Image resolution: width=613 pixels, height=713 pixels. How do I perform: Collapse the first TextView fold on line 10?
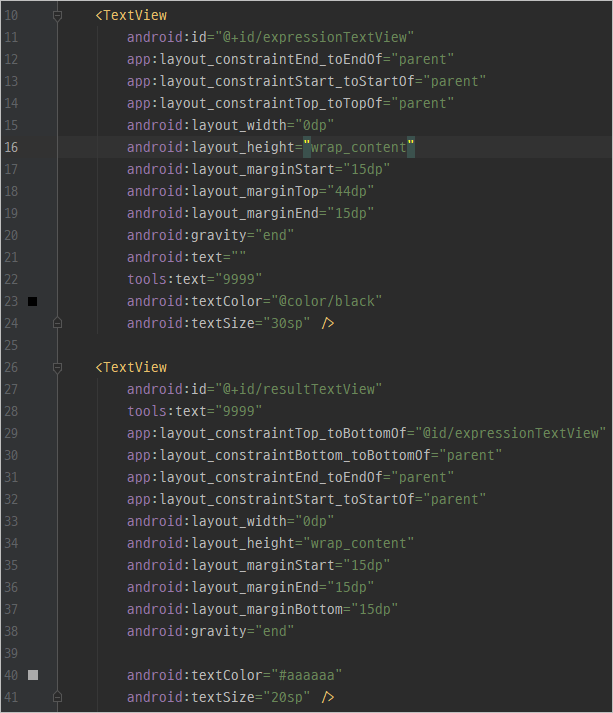57,16
